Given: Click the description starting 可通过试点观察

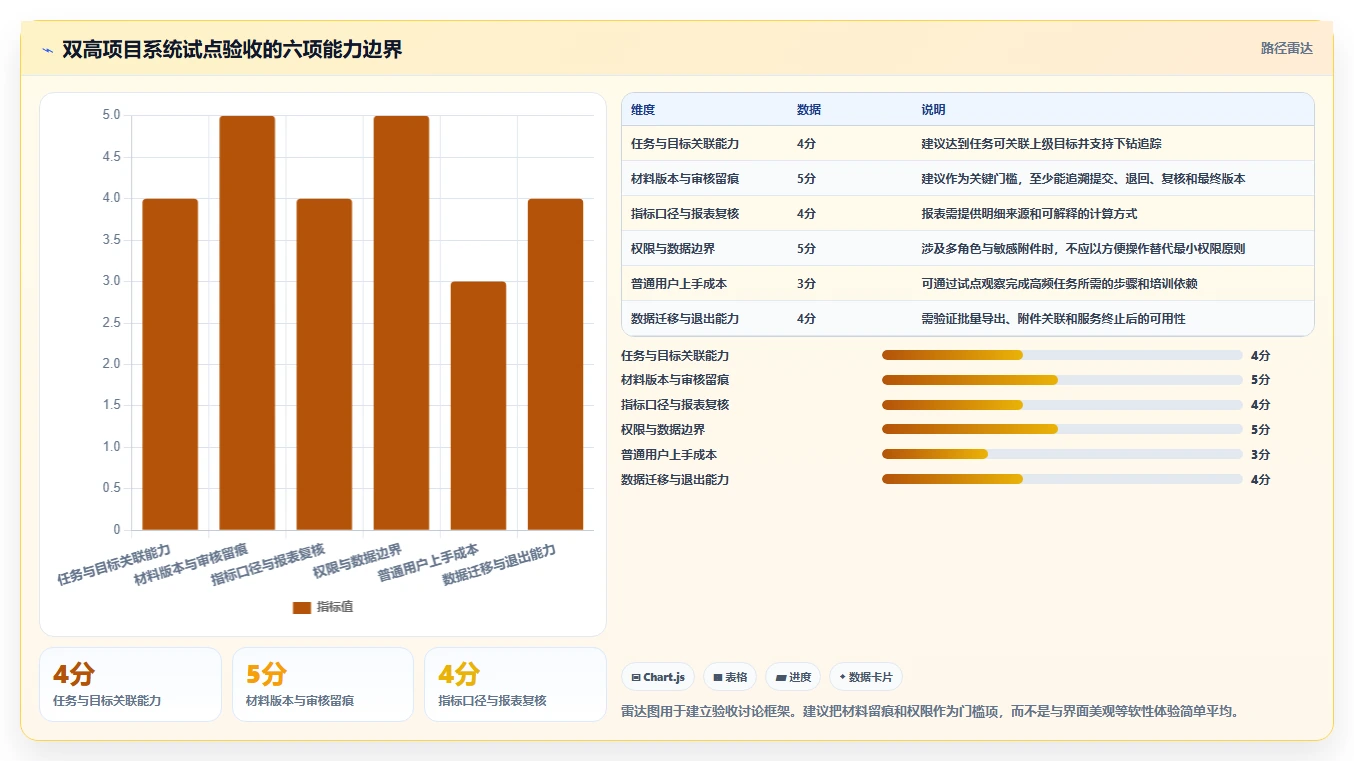Looking at the screenshot, I should pyautogui.click(x=1059, y=284).
